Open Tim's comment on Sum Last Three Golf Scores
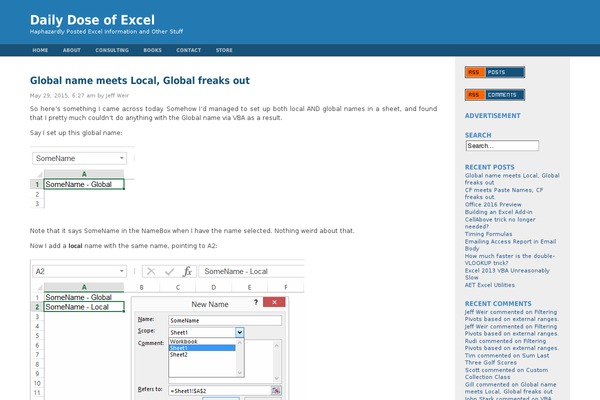The image size is (600, 400). click(x=507, y=359)
